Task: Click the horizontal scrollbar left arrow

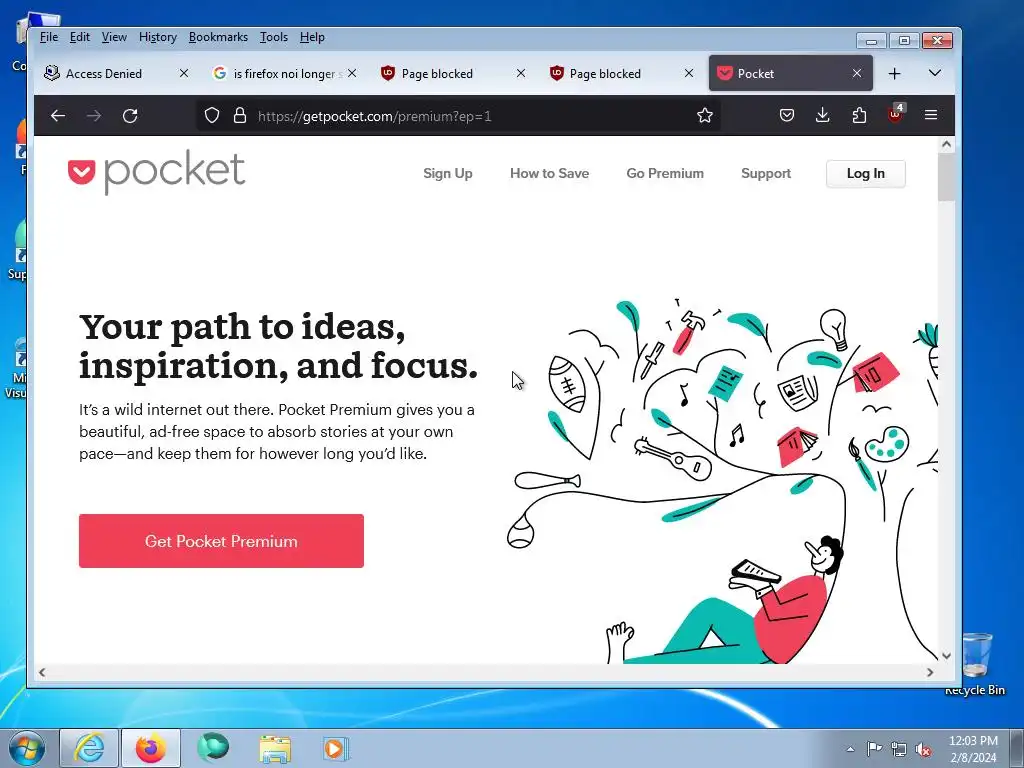Action: [42, 672]
